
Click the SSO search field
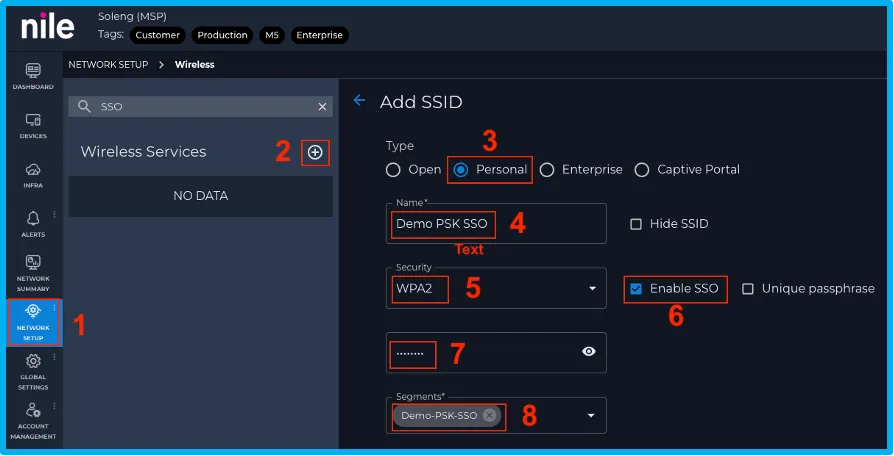(x=201, y=107)
